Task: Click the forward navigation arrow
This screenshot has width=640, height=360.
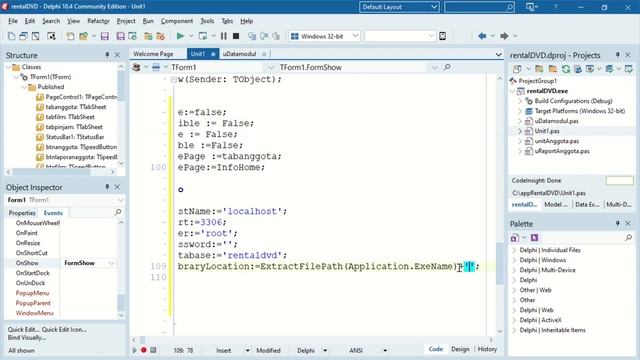Action: tap(504, 36)
